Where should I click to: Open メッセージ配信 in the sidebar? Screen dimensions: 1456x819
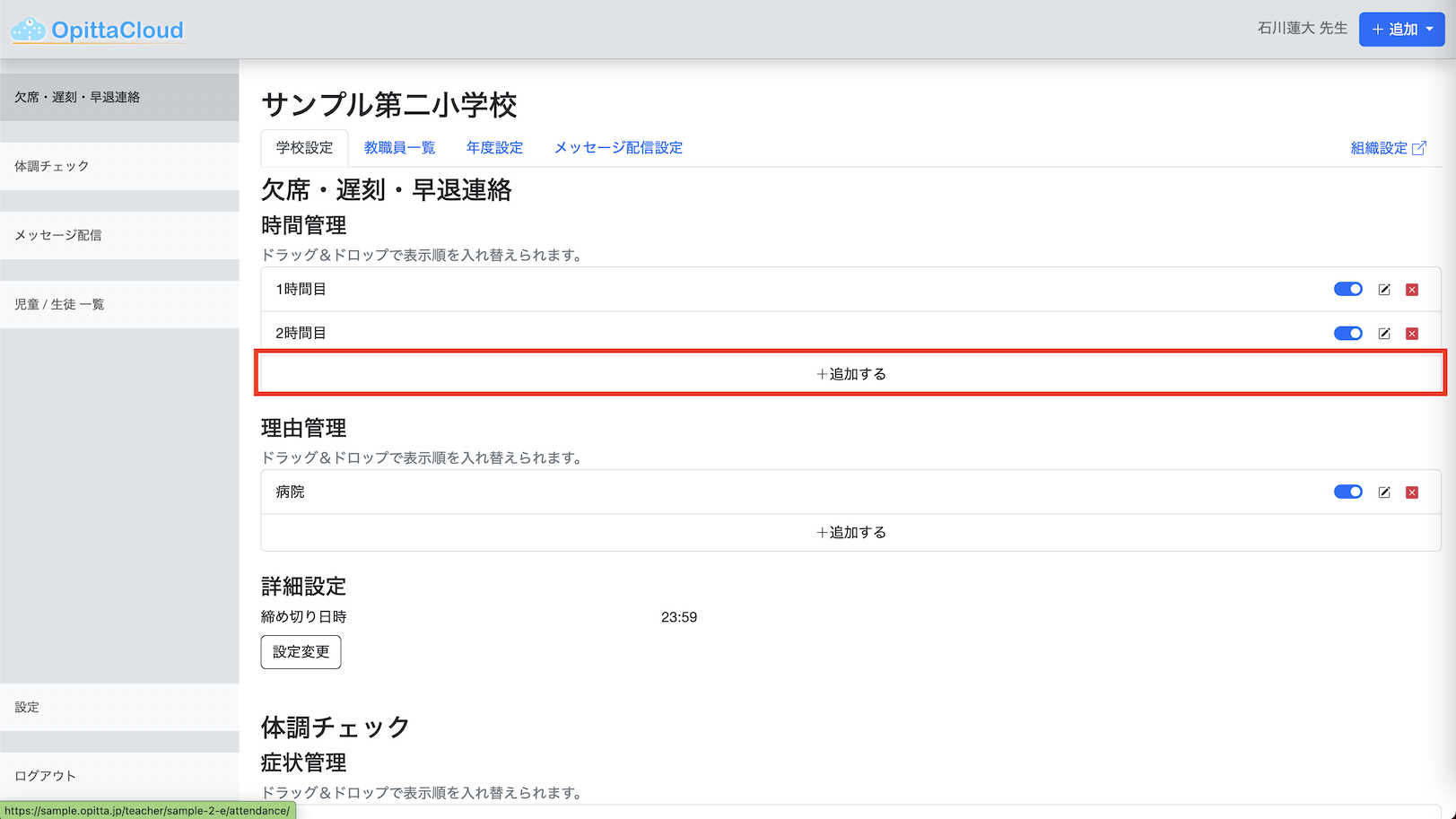click(x=119, y=235)
